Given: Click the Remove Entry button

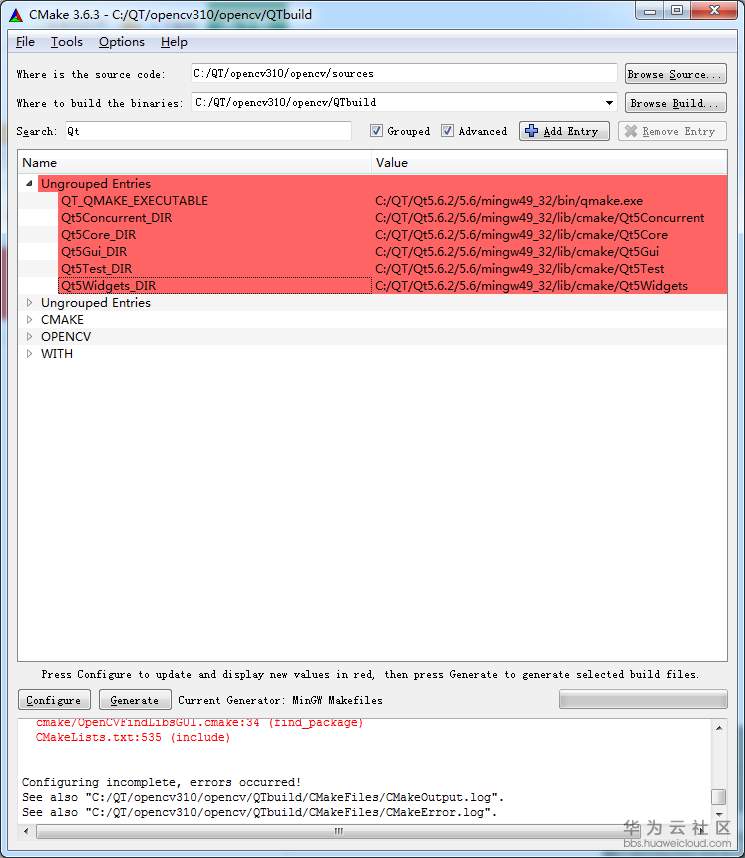Looking at the screenshot, I should tap(672, 131).
